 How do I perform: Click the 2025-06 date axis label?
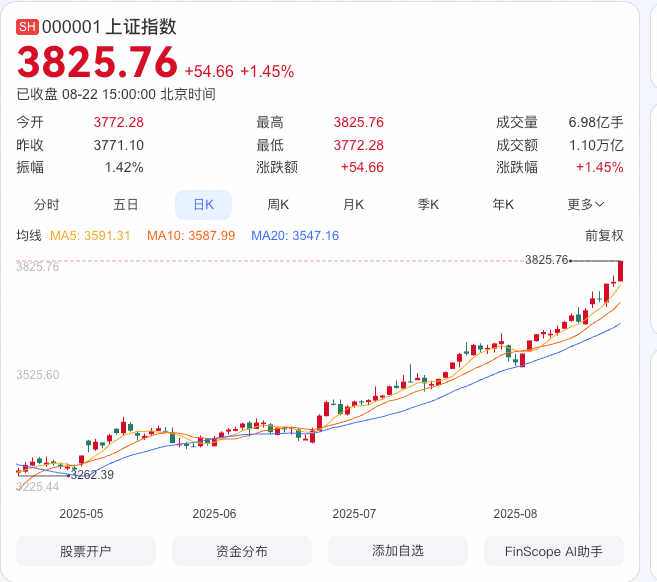pyautogui.click(x=214, y=514)
